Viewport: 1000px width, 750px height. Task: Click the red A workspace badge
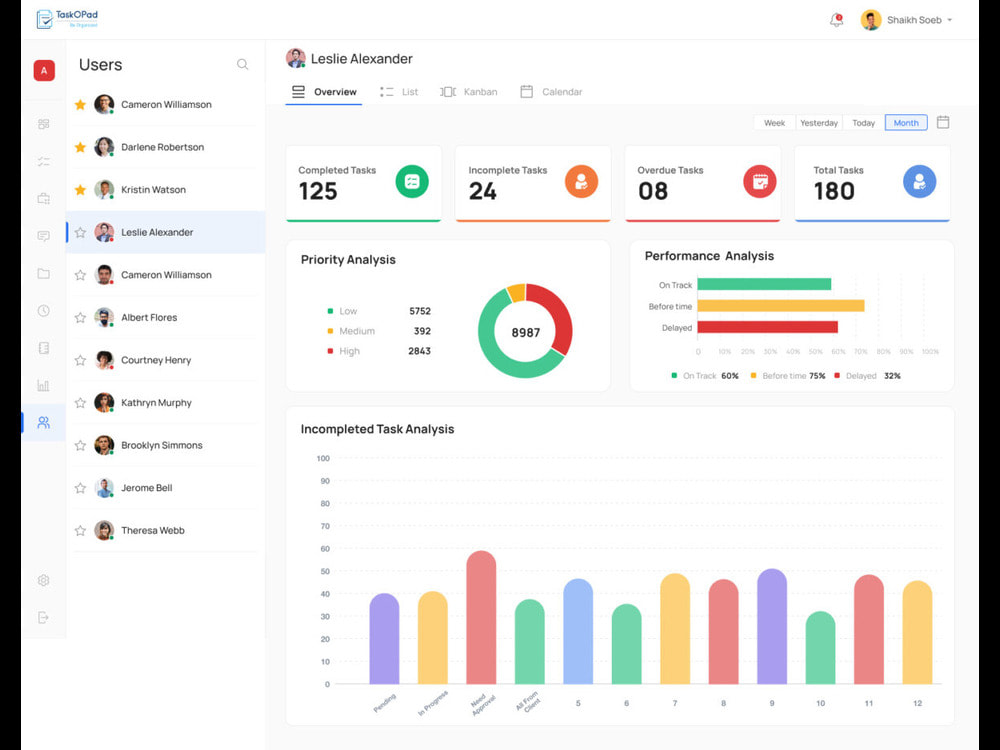44,70
